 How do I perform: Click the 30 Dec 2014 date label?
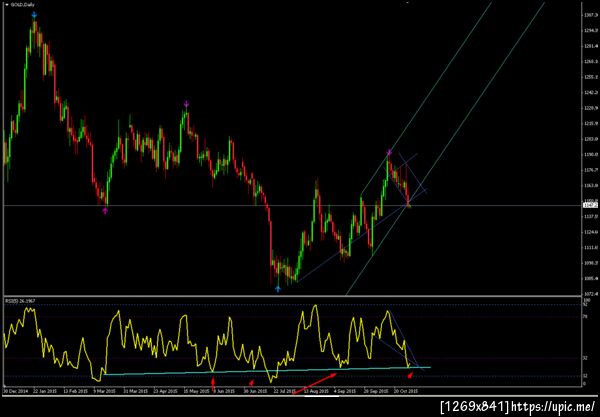(16, 391)
